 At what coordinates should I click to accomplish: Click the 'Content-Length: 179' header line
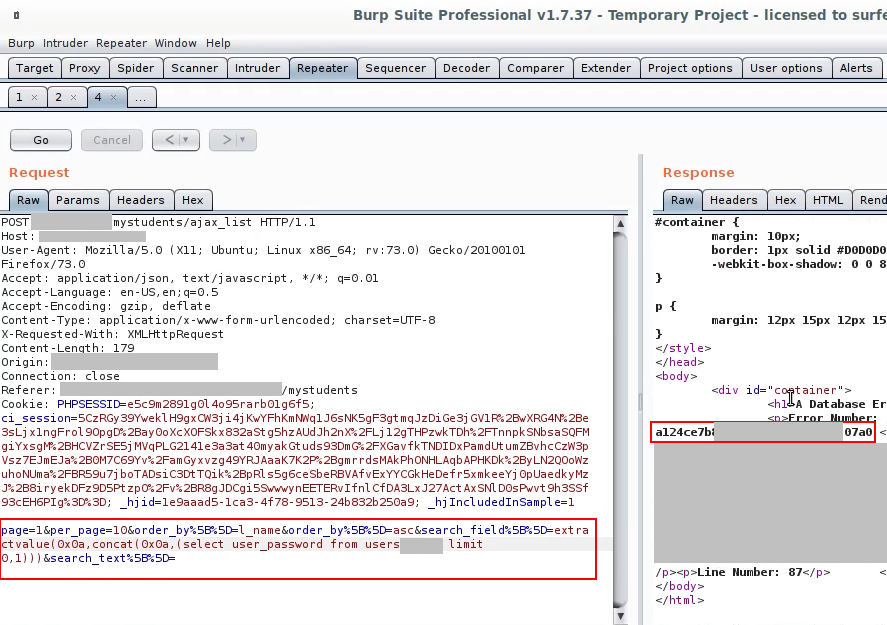coord(68,348)
